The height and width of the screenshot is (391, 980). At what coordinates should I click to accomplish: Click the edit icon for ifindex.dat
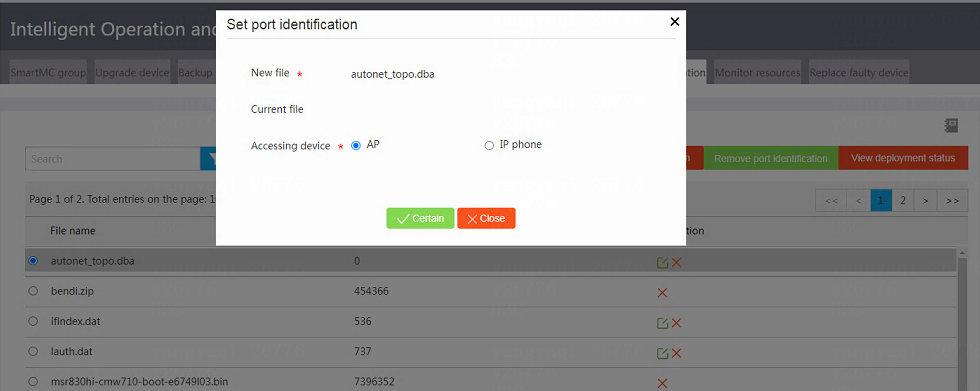click(x=662, y=323)
